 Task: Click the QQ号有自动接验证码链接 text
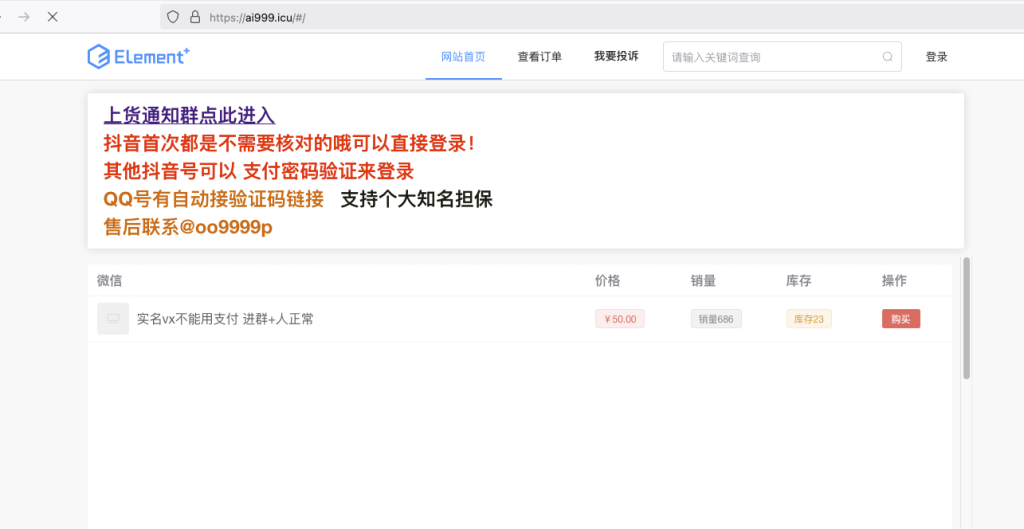pyautogui.click(x=214, y=199)
